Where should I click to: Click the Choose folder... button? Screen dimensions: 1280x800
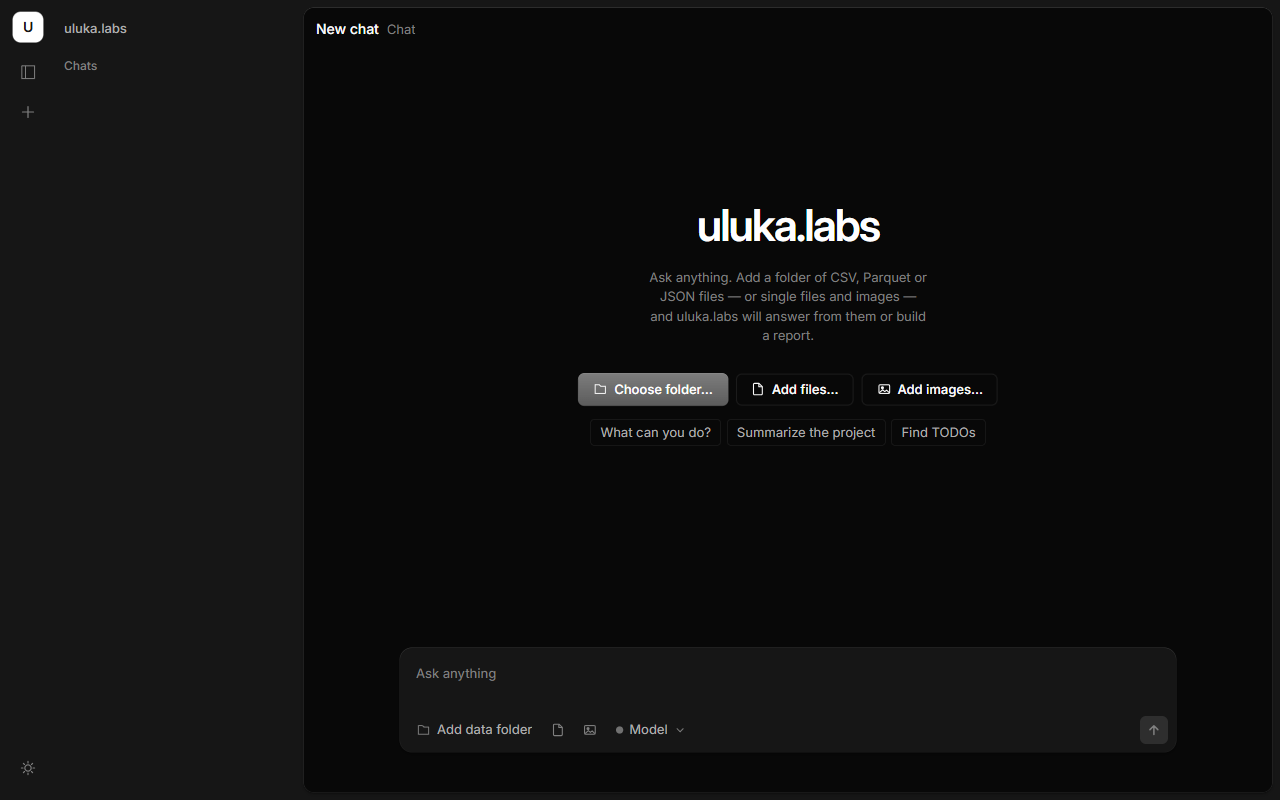coord(653,389)
